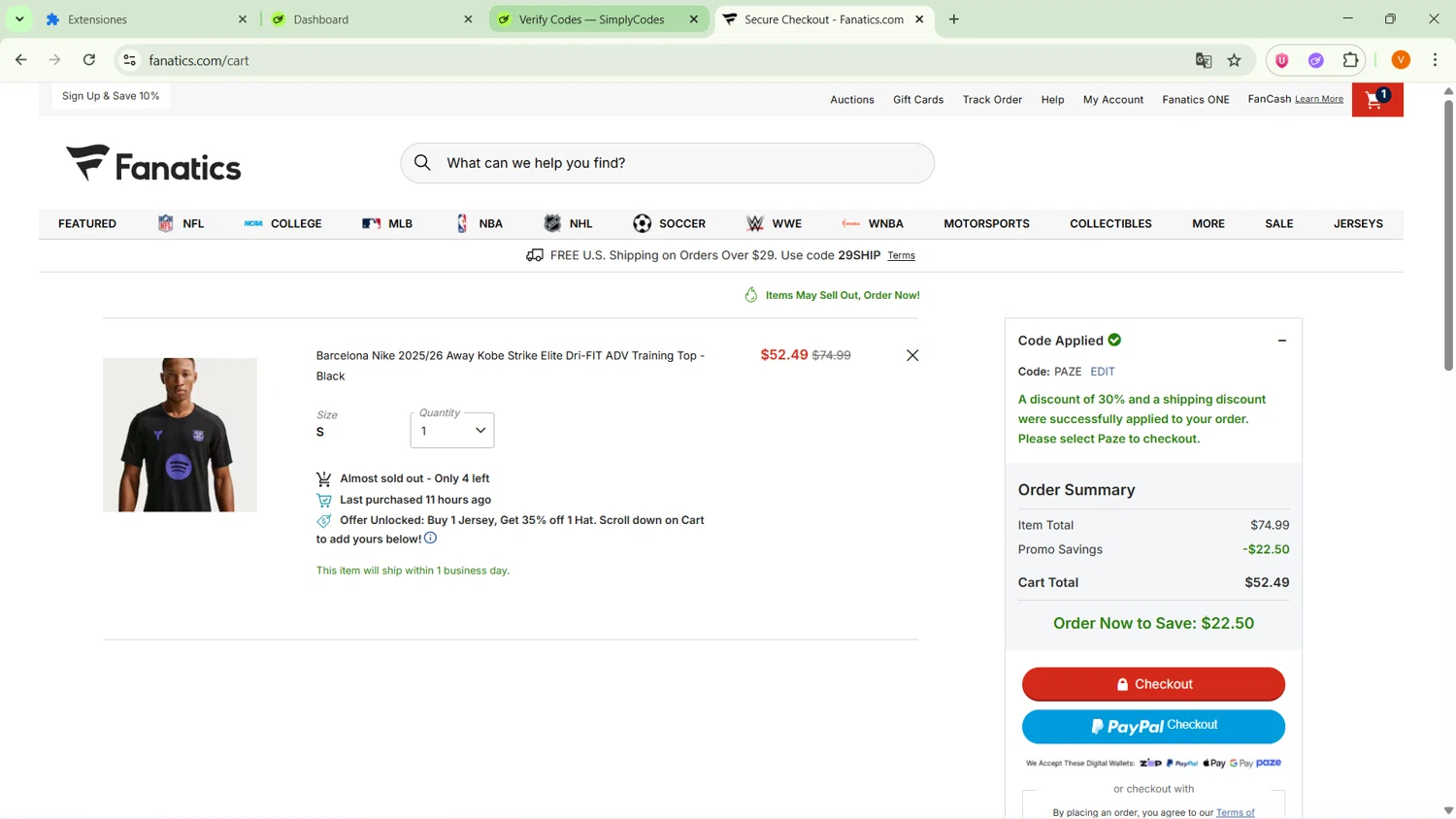Open the FEATURED menu
1456x819 pixels.
(87, 224)
